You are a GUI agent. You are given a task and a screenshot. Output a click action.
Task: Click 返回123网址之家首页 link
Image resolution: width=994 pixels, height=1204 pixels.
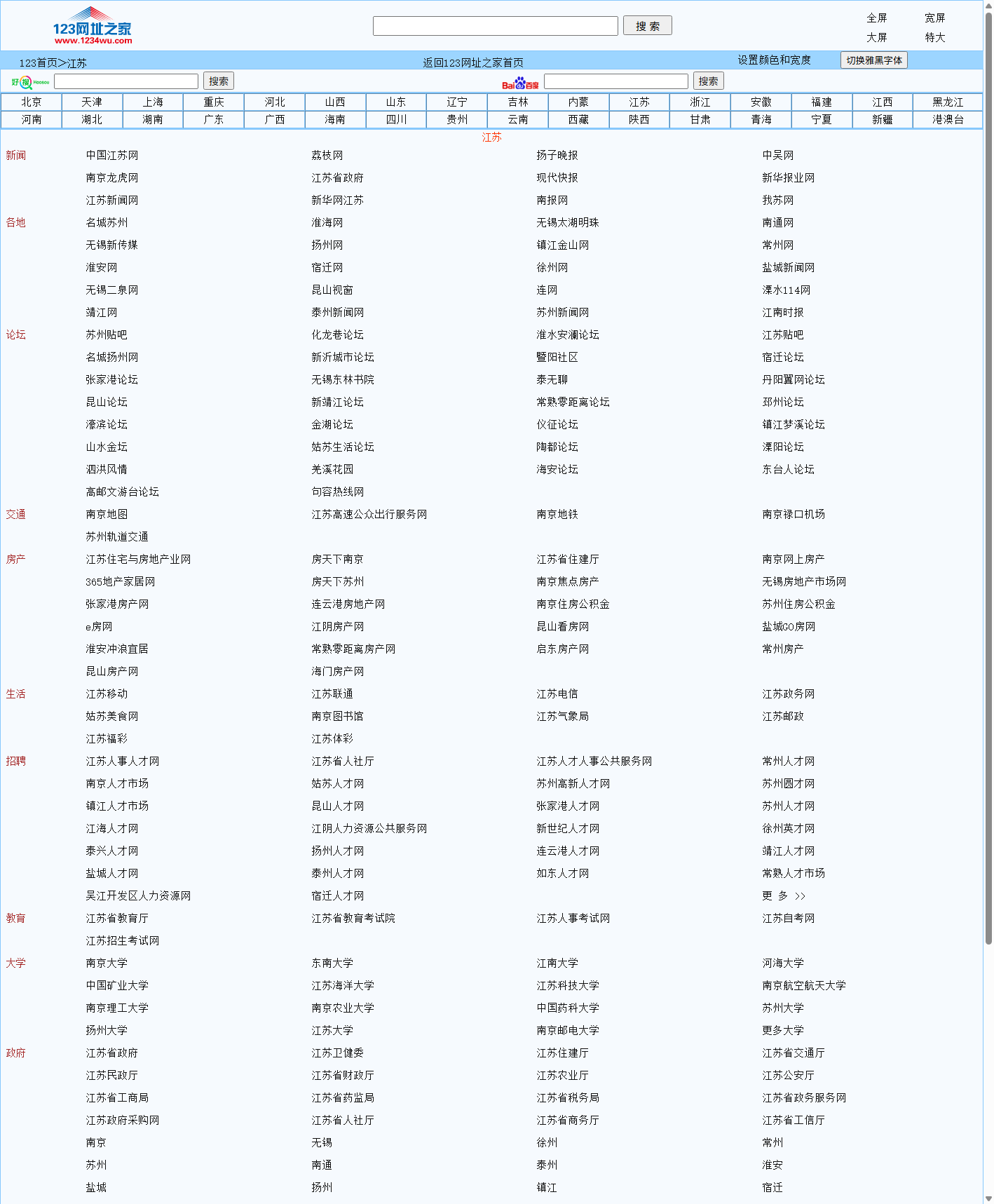472,63
